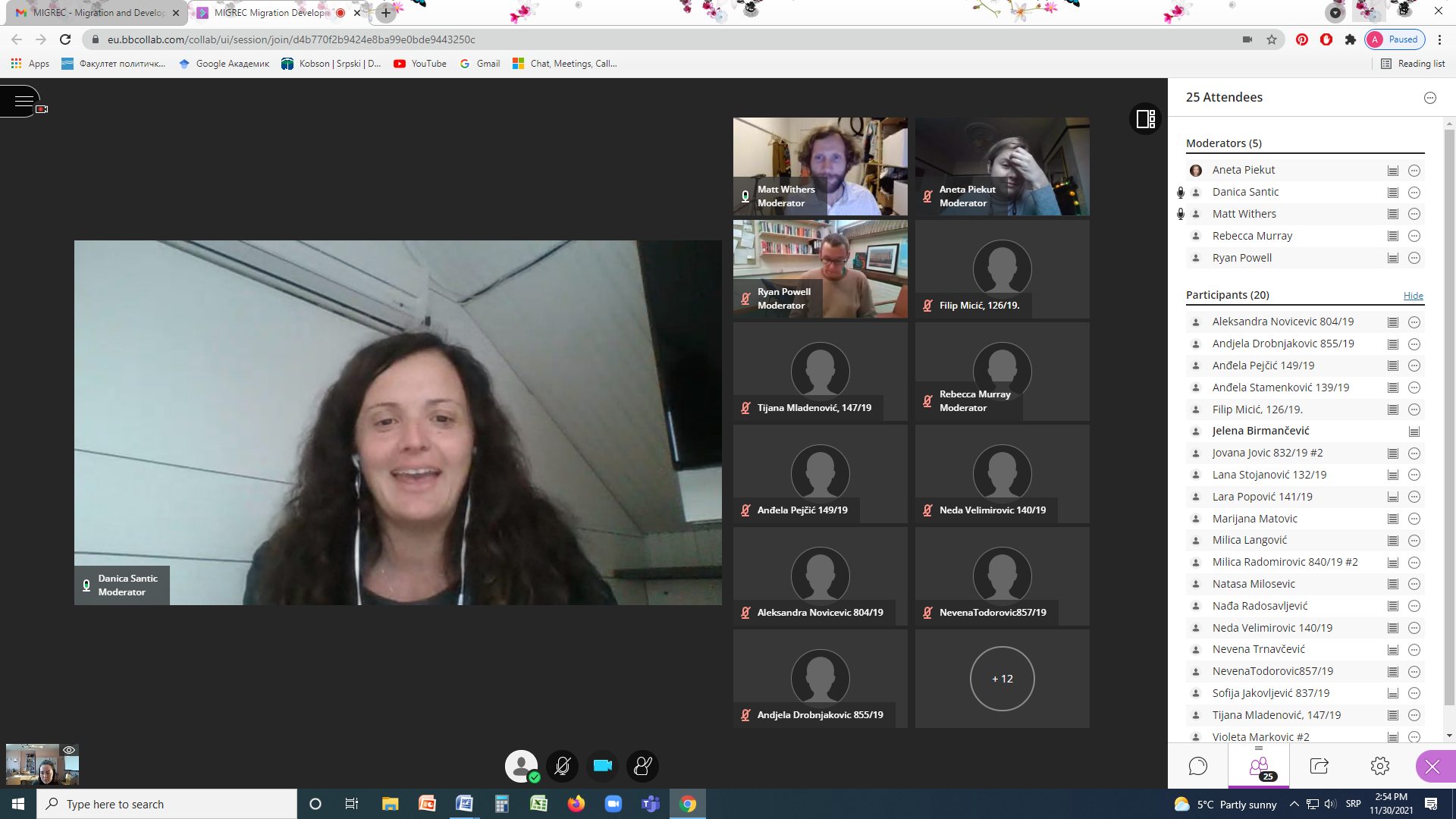Open Firefox from the Windows taskbar
The width and height of the screenshot is (1456, 819).
(x=576, y=804)
